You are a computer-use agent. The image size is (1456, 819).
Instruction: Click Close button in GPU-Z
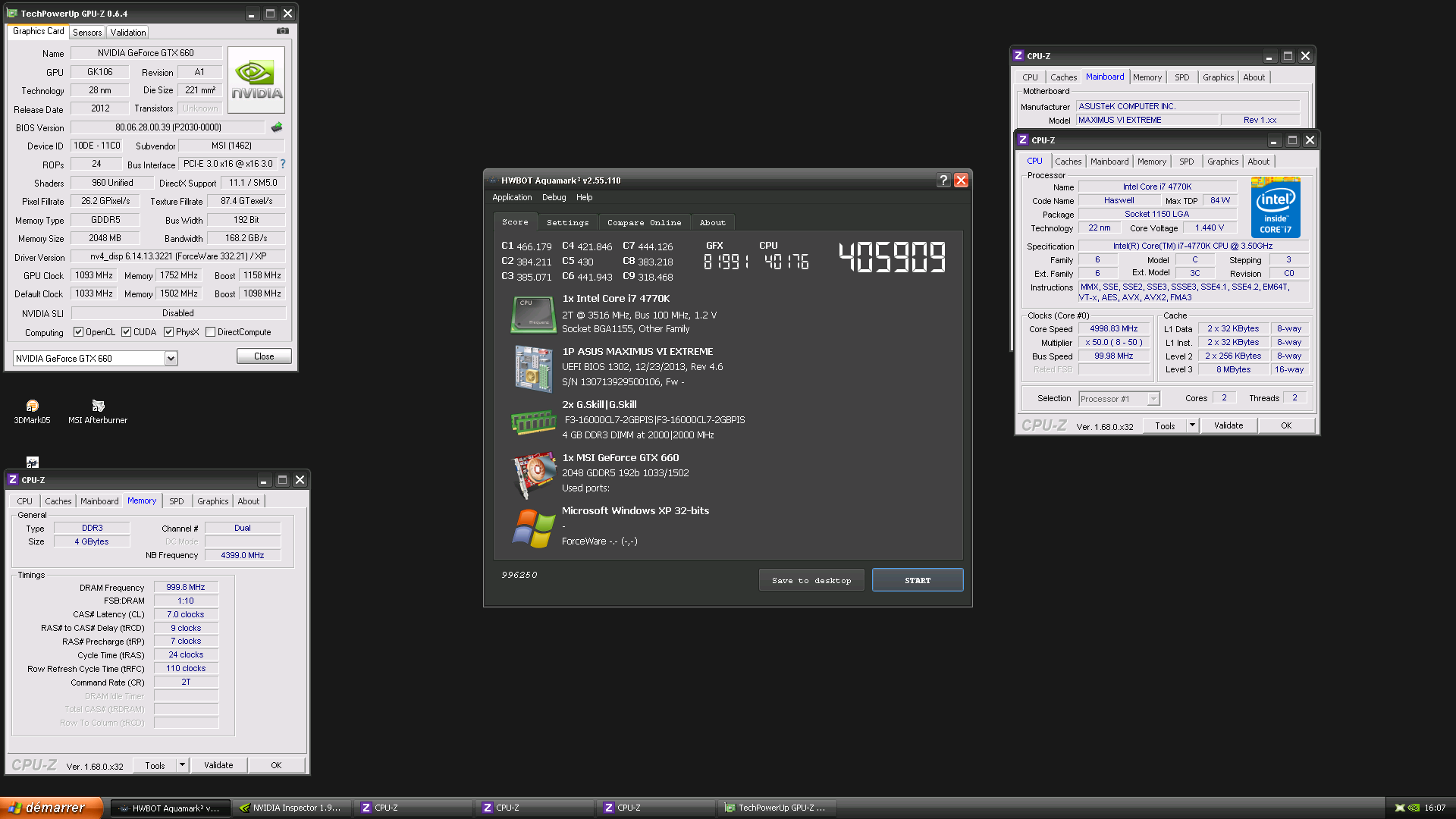pyautogui.click(x=264, y=356)
